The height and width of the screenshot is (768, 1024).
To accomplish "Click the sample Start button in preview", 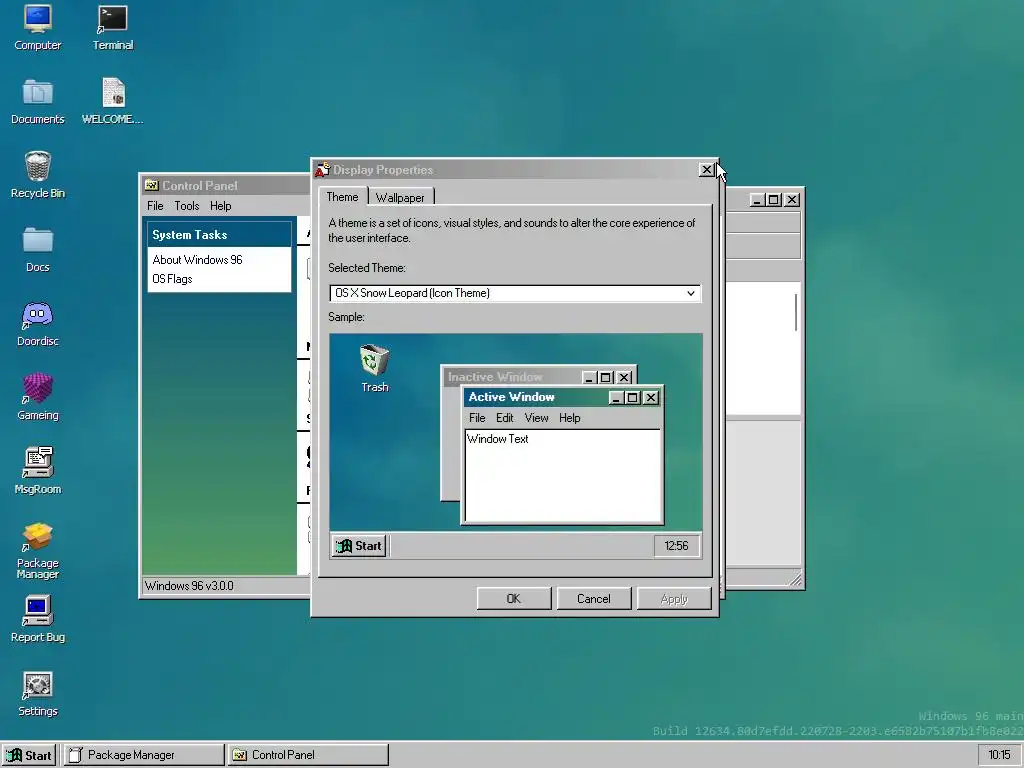I will [x=359, y=546].
